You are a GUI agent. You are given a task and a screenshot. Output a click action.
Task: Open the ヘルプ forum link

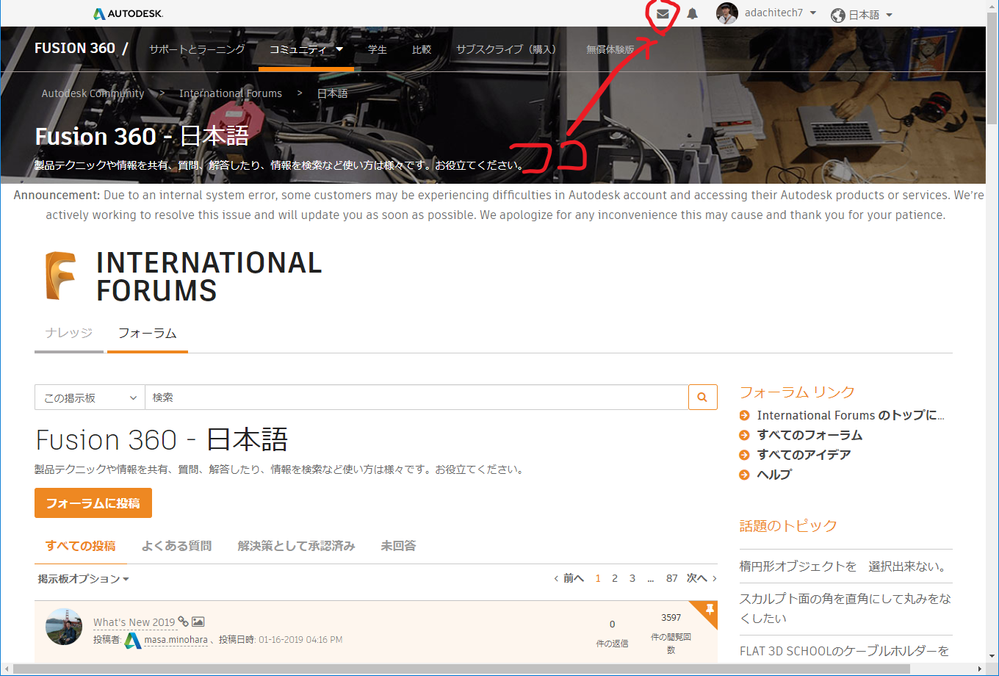pyautogui.click(x=774, y=475)
